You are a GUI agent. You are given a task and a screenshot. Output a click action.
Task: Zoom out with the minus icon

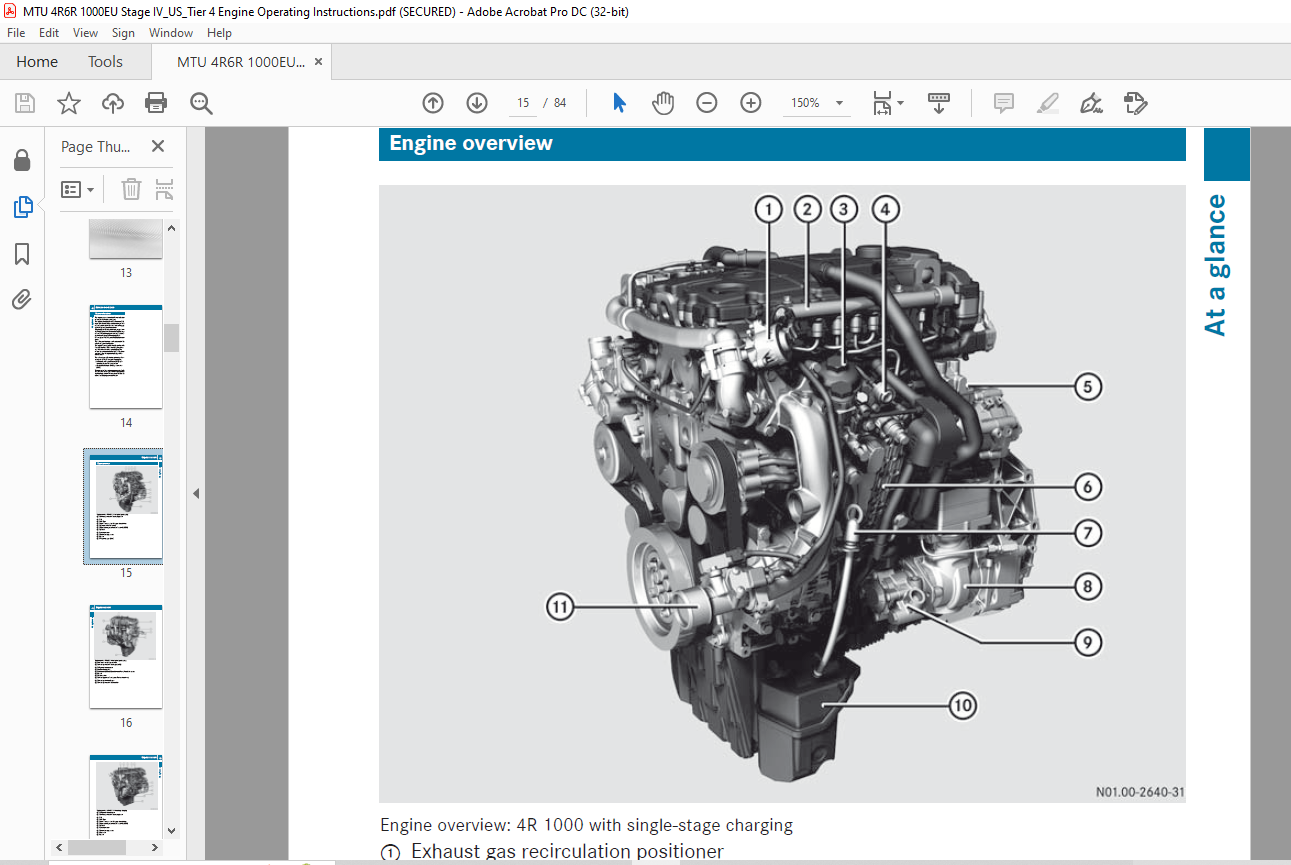tap(707, 103)
